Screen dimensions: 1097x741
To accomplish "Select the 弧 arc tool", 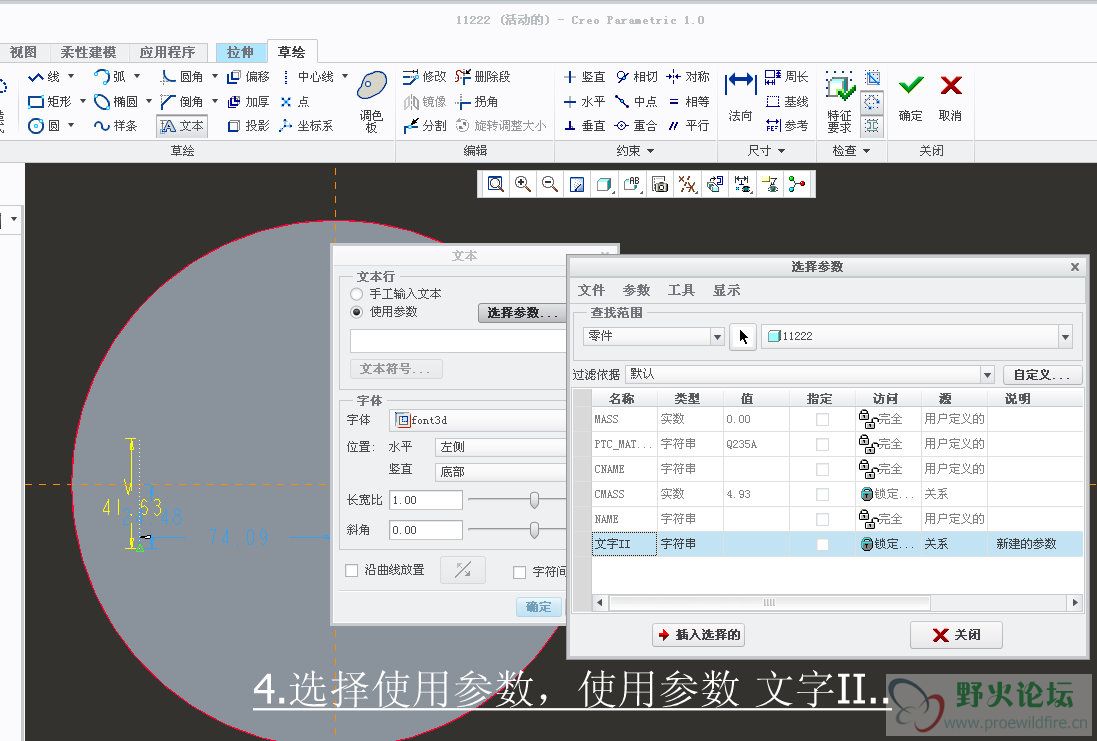I will (111, 76).
